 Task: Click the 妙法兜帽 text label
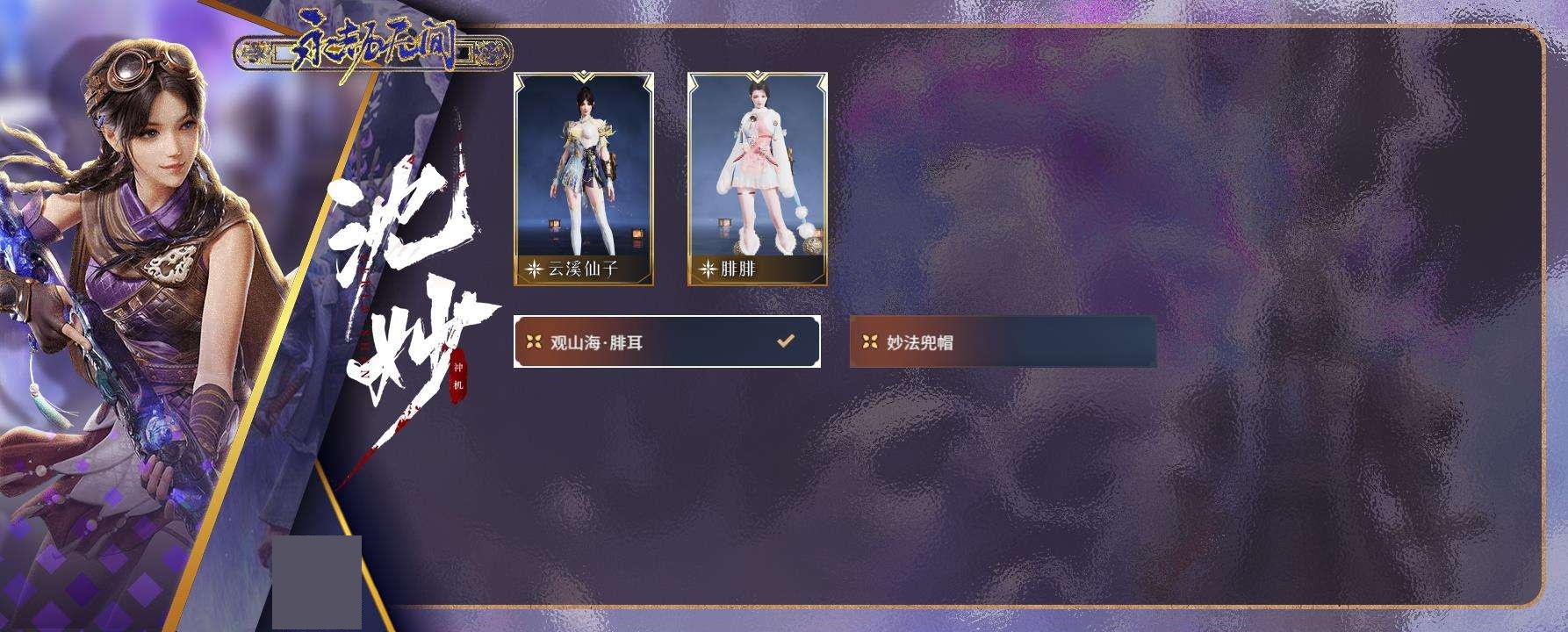(x=919, y=342)
